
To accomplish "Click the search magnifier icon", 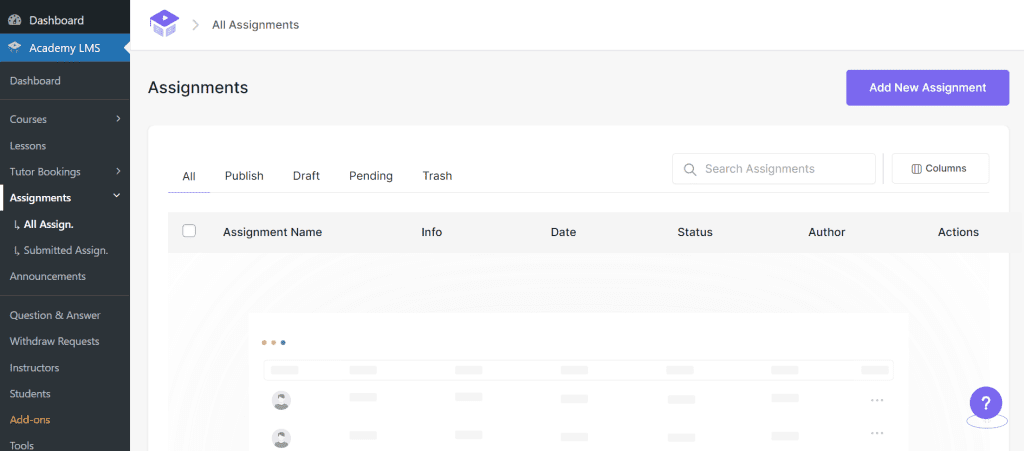I will [690, 169].
